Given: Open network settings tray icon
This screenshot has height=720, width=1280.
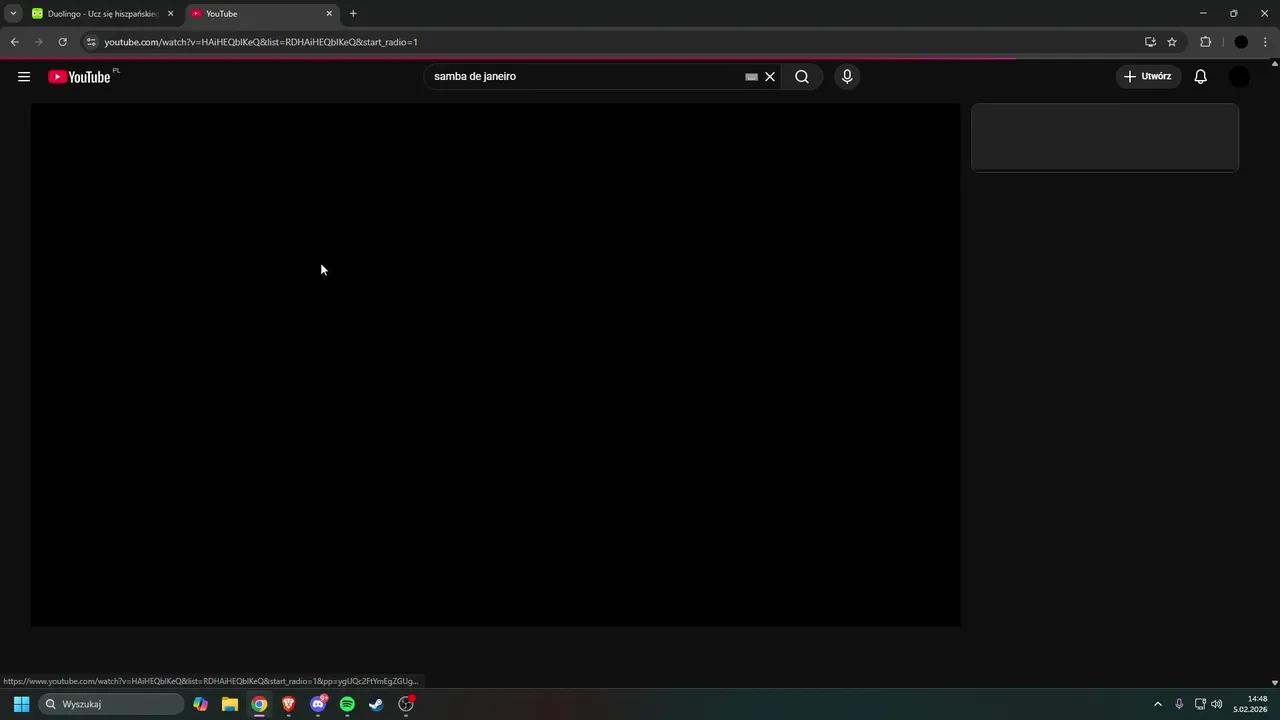Looking at the screenshot, I should pos(1200,704).
